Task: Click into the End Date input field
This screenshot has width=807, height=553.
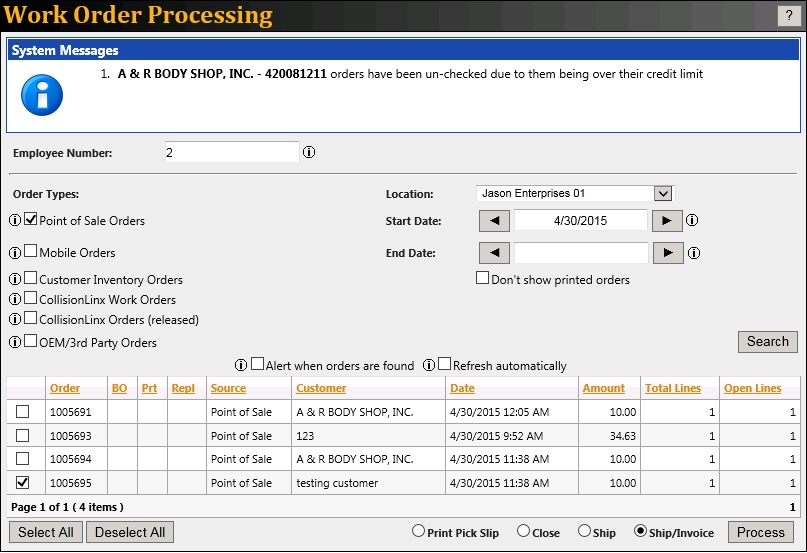Action: coord(581,253)
